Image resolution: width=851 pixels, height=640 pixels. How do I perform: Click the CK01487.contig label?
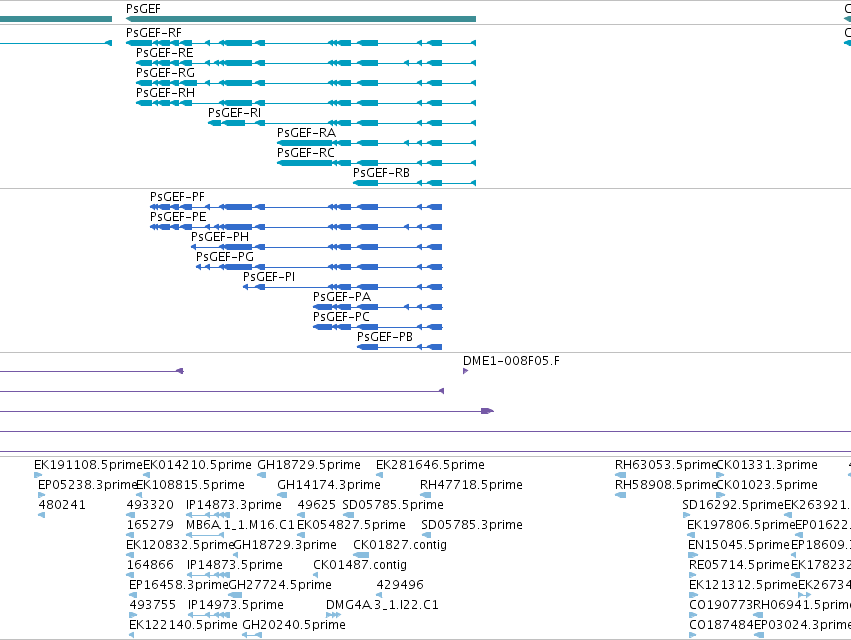(x=360, y=566)
